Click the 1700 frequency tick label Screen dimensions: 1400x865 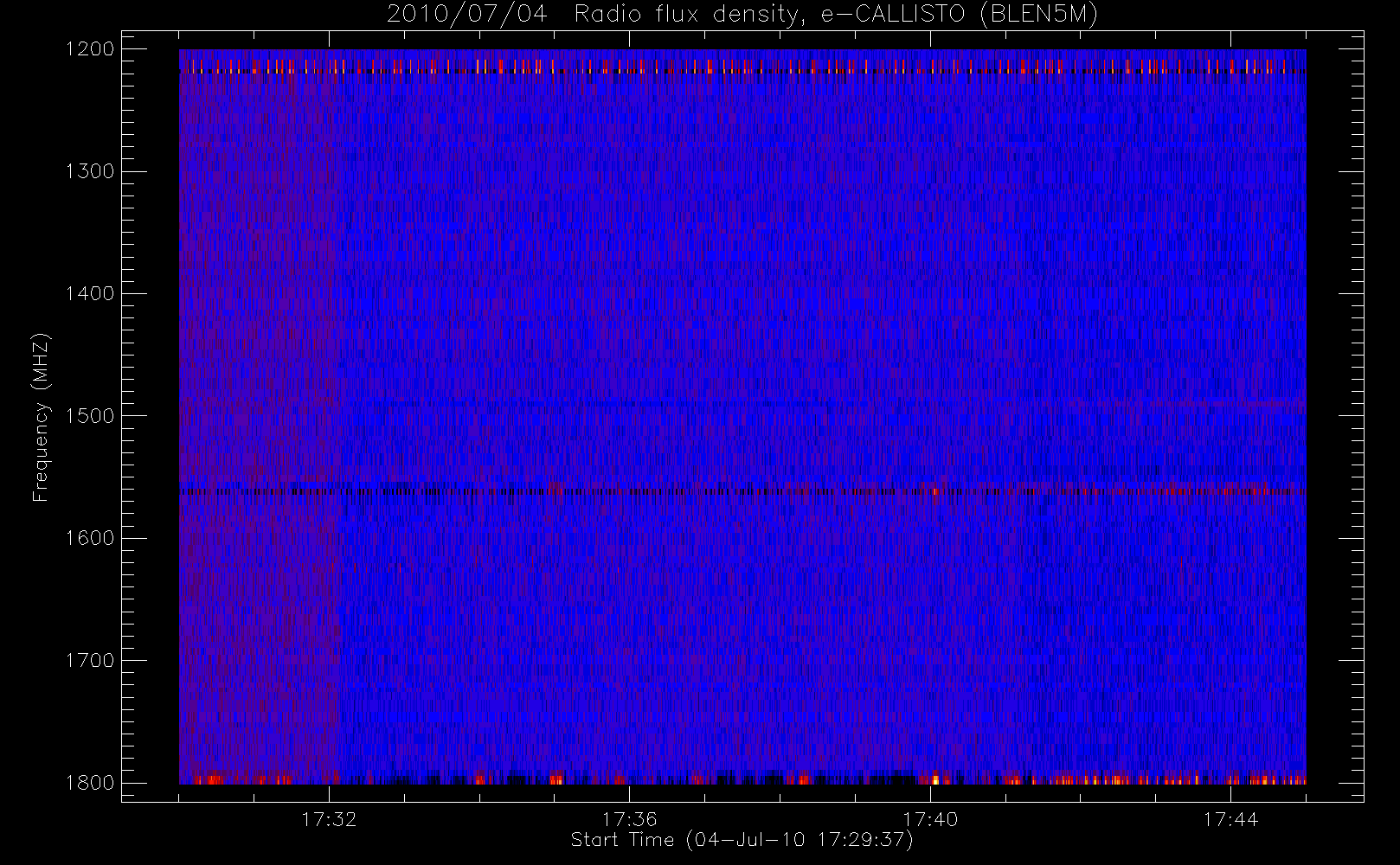[x=90, y=661]
